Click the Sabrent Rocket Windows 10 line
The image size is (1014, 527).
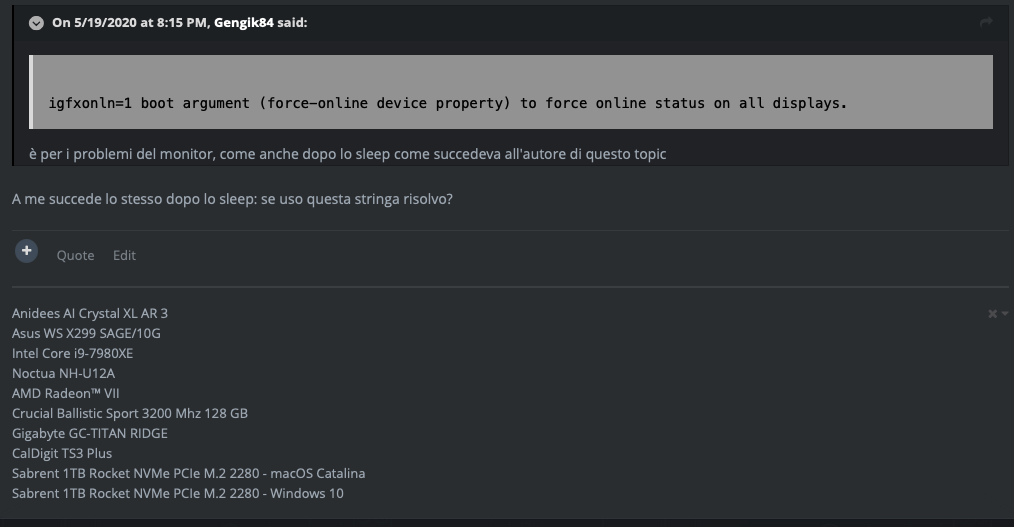click(x=178, y=493)
